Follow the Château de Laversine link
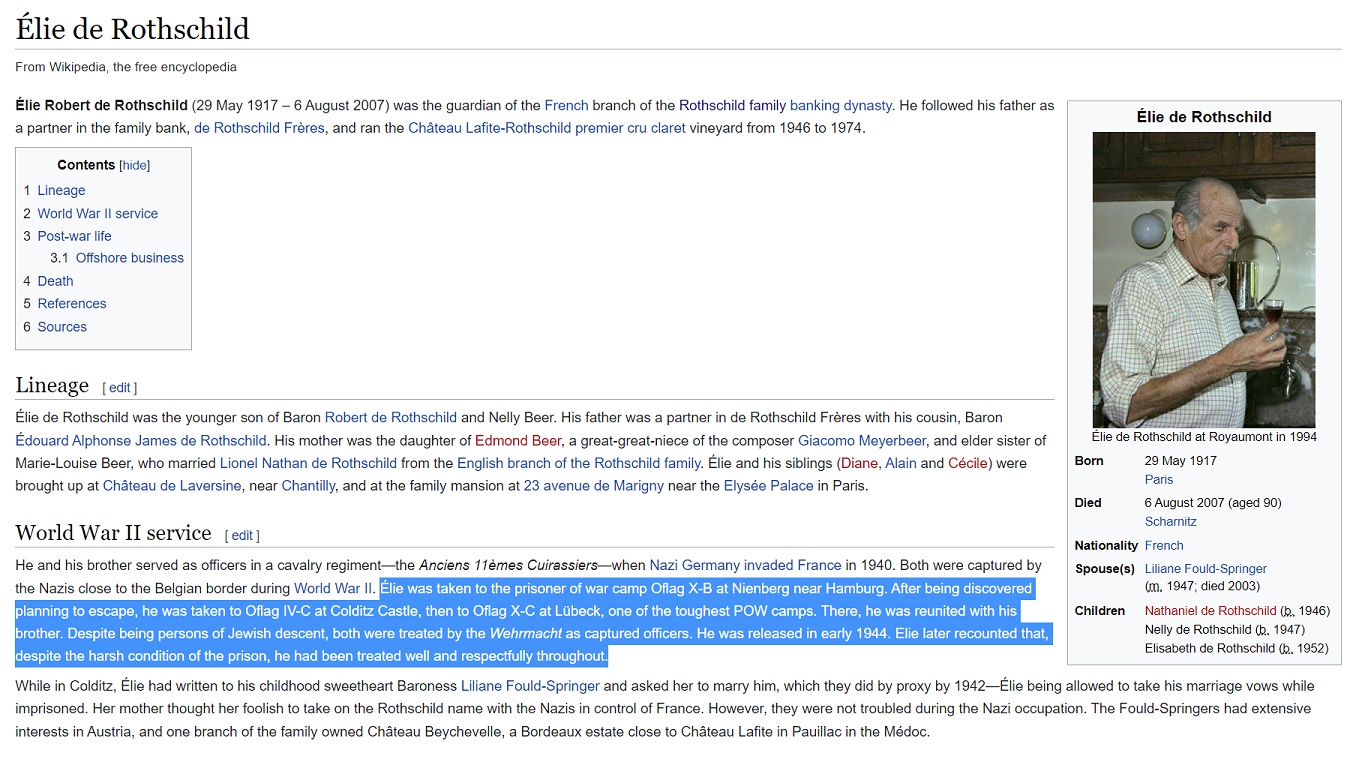This screenshot has width=1356, height=765. pos(172,486)
